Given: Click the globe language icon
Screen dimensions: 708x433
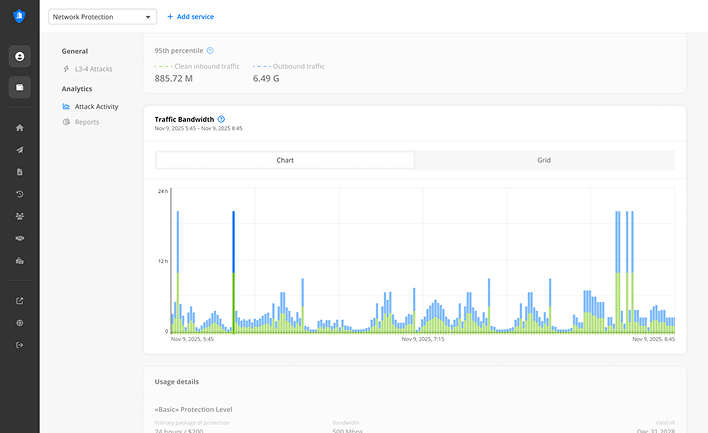Looking at the screenshot, I should pos(20,323).
